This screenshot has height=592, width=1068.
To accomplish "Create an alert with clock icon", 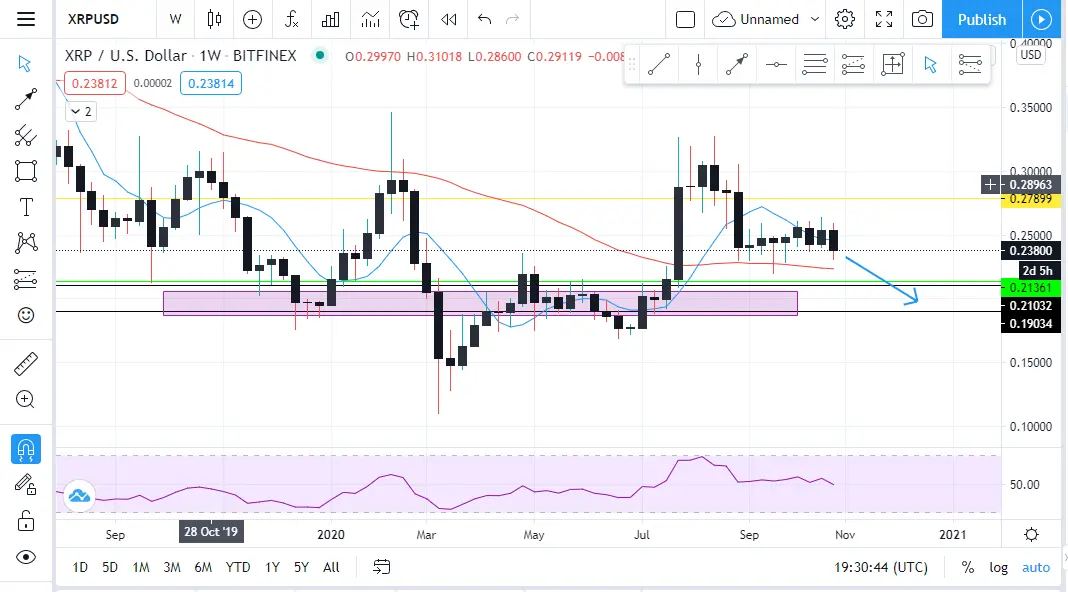I will tap(409, 19).
